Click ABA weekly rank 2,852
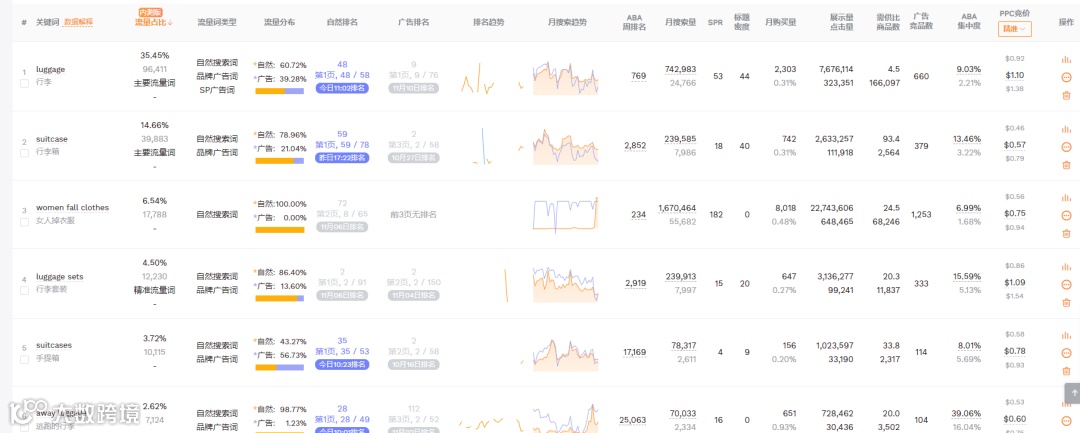1080x433 pixels. coord(636,145)
